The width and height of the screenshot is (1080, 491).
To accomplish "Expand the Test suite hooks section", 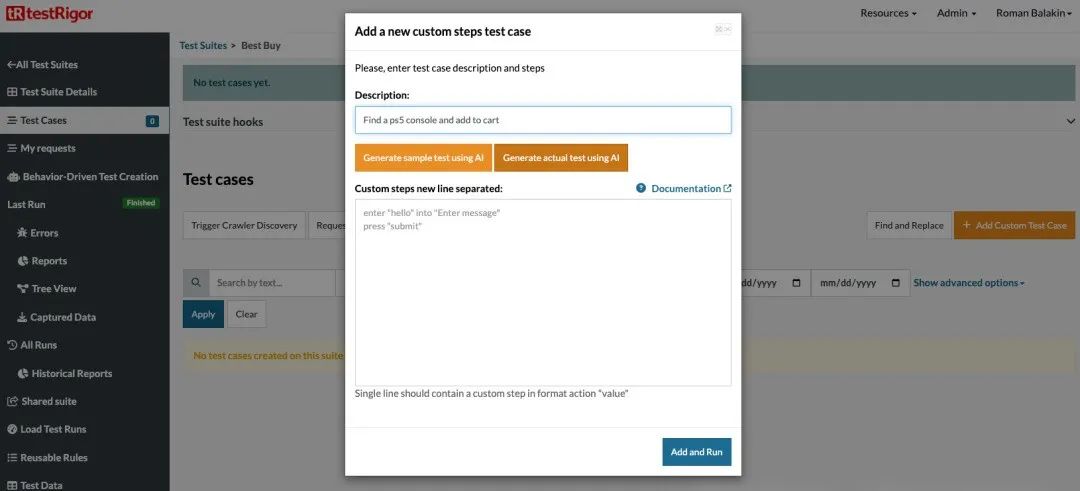I will click(1070, 121).
